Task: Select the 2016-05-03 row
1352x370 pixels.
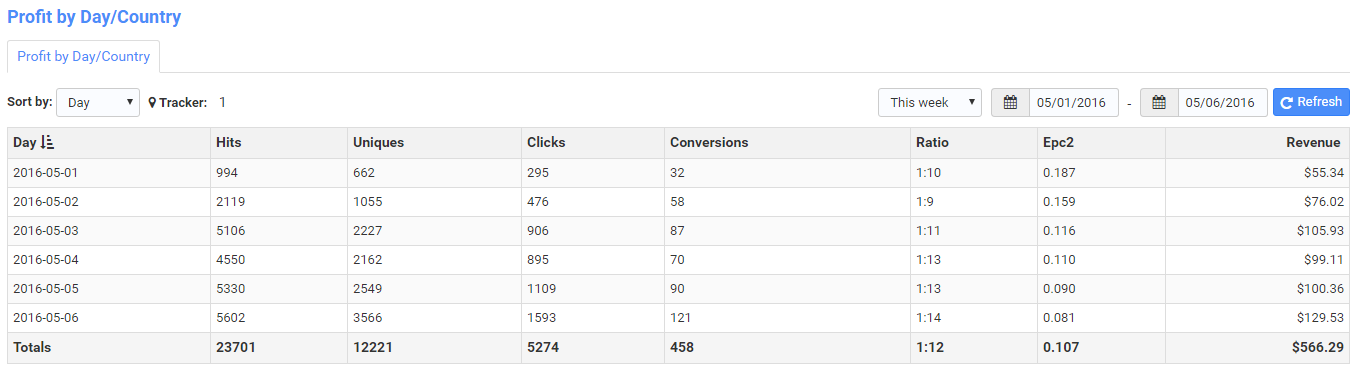Action: coord(678,231)
